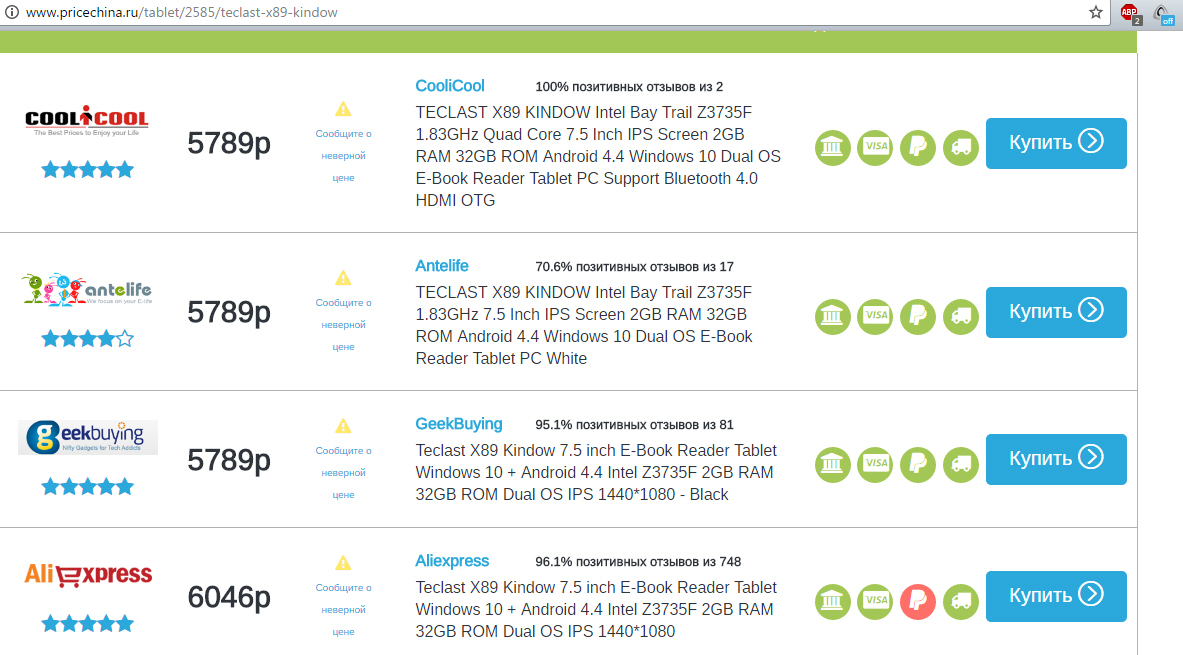The height and width of the screenshot is (655, 1183).
Task: Click the warning triangle icon in GeekBuying row
Action: 343,426
